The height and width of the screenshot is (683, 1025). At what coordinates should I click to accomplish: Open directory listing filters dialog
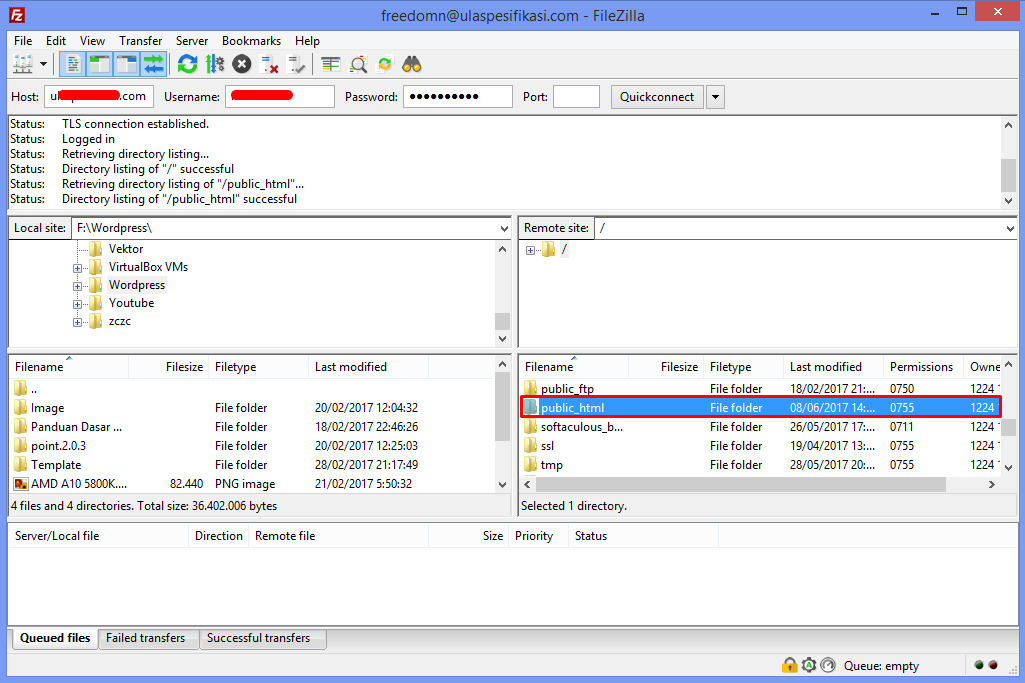331,64
